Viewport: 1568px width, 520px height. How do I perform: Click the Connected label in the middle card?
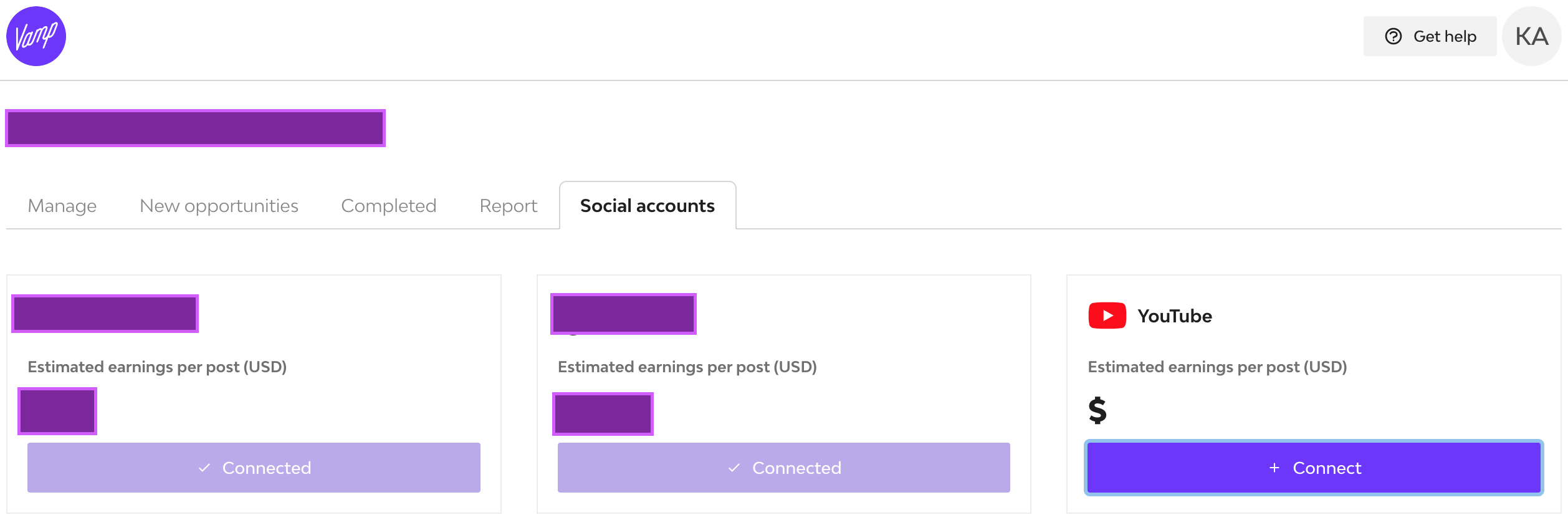click(796, 468)
